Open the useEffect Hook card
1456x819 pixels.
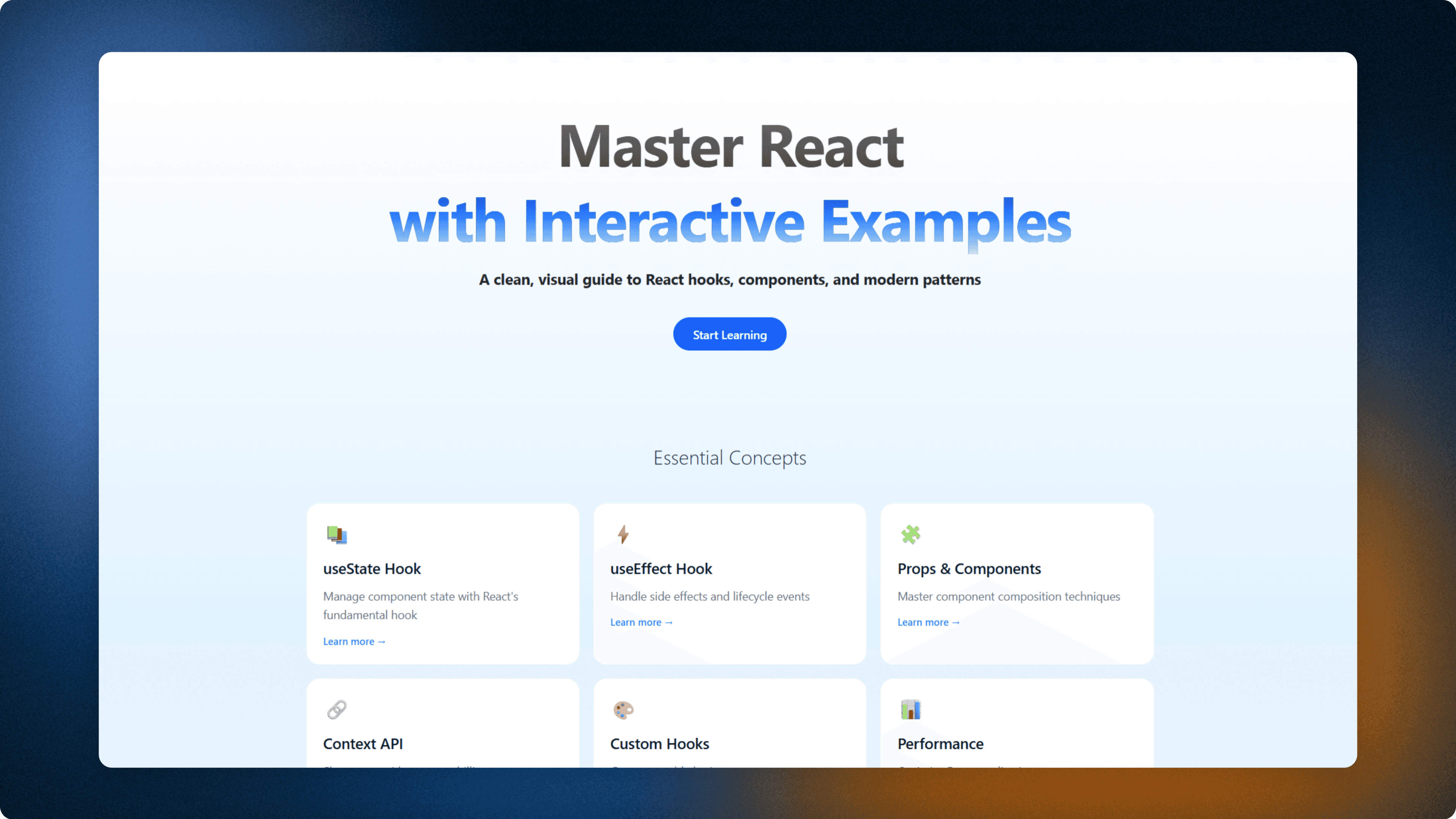[x=730, y=584]
